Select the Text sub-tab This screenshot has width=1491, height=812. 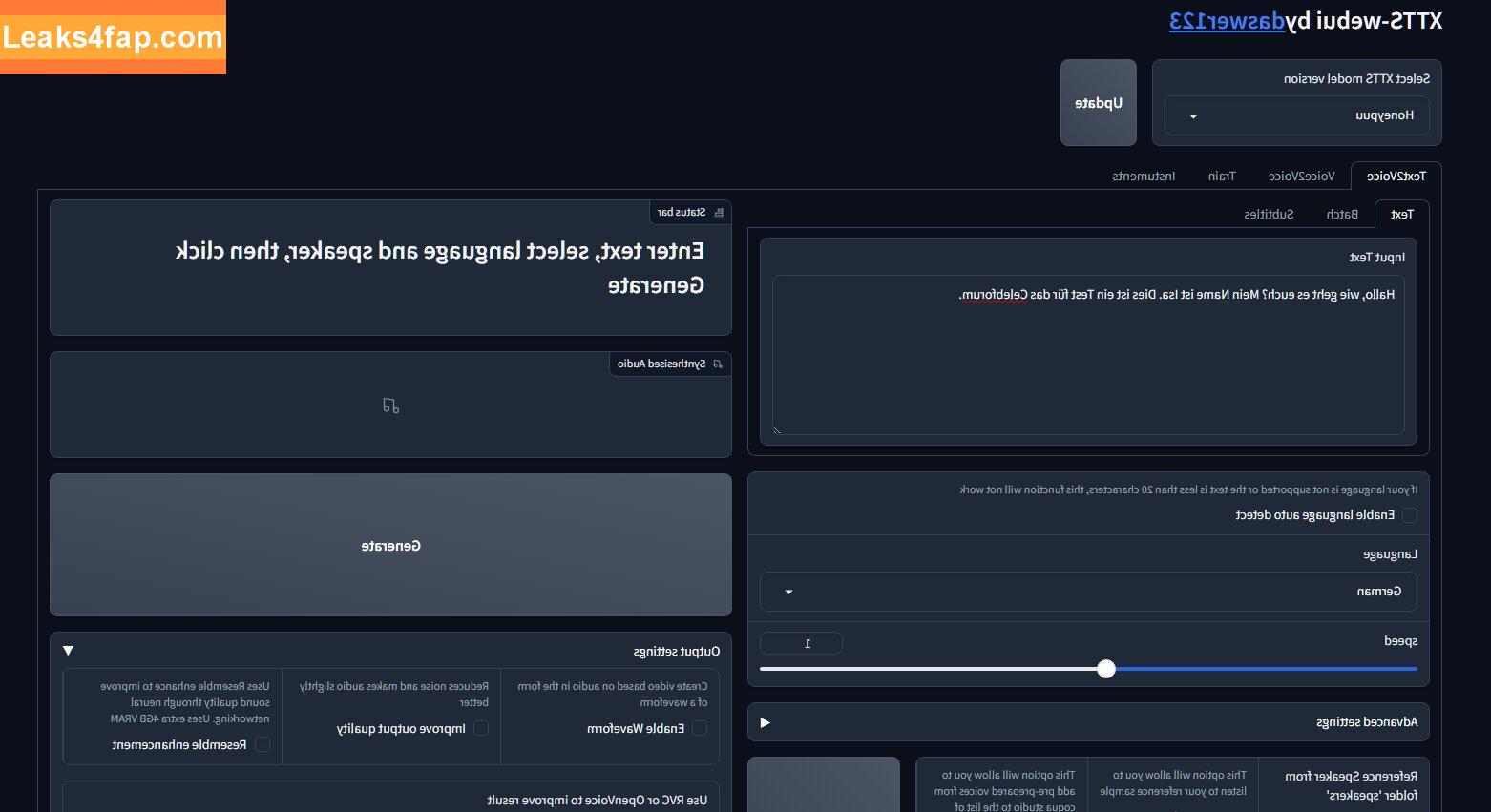(1401, 214)
